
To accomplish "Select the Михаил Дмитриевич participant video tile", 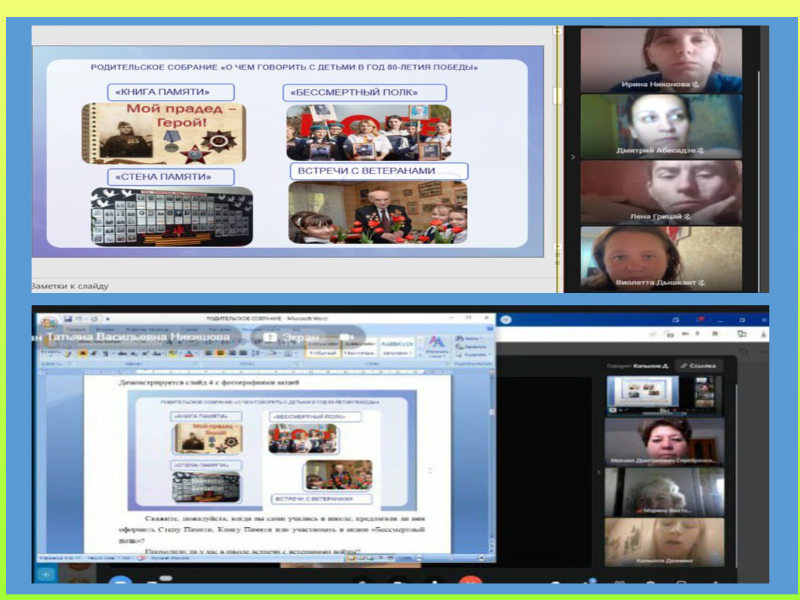I will 664,441.
